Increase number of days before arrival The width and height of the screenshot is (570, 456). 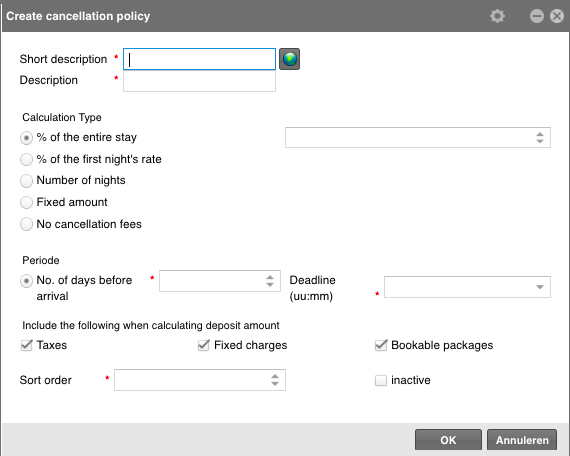pyautogui.click(x=270, y=277)
